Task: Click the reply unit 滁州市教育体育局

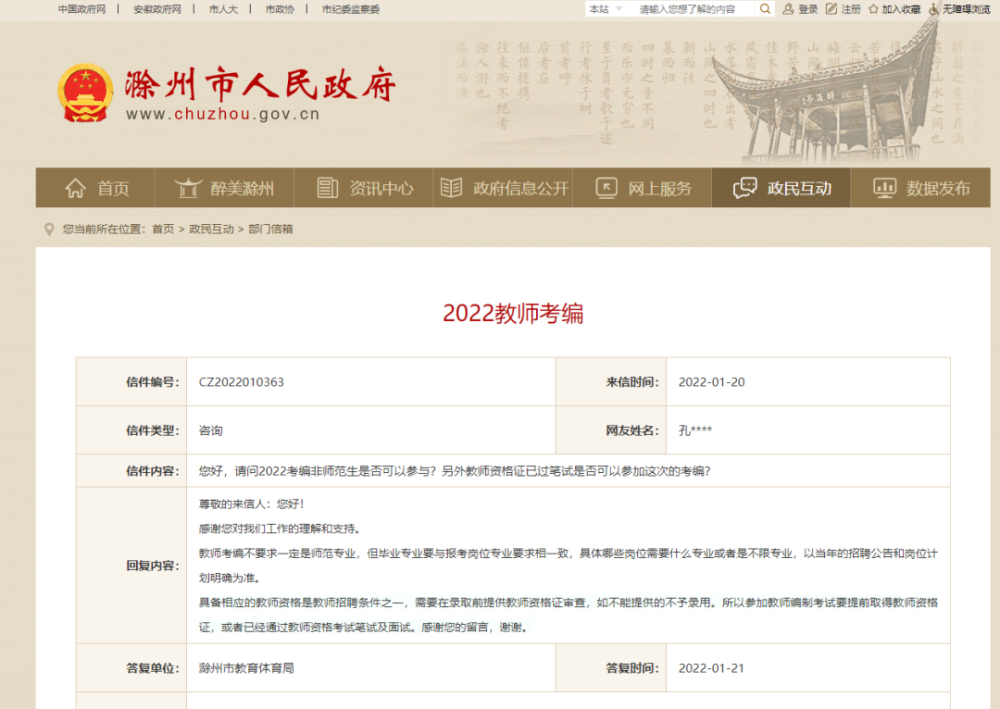Action: pos(246,668)
